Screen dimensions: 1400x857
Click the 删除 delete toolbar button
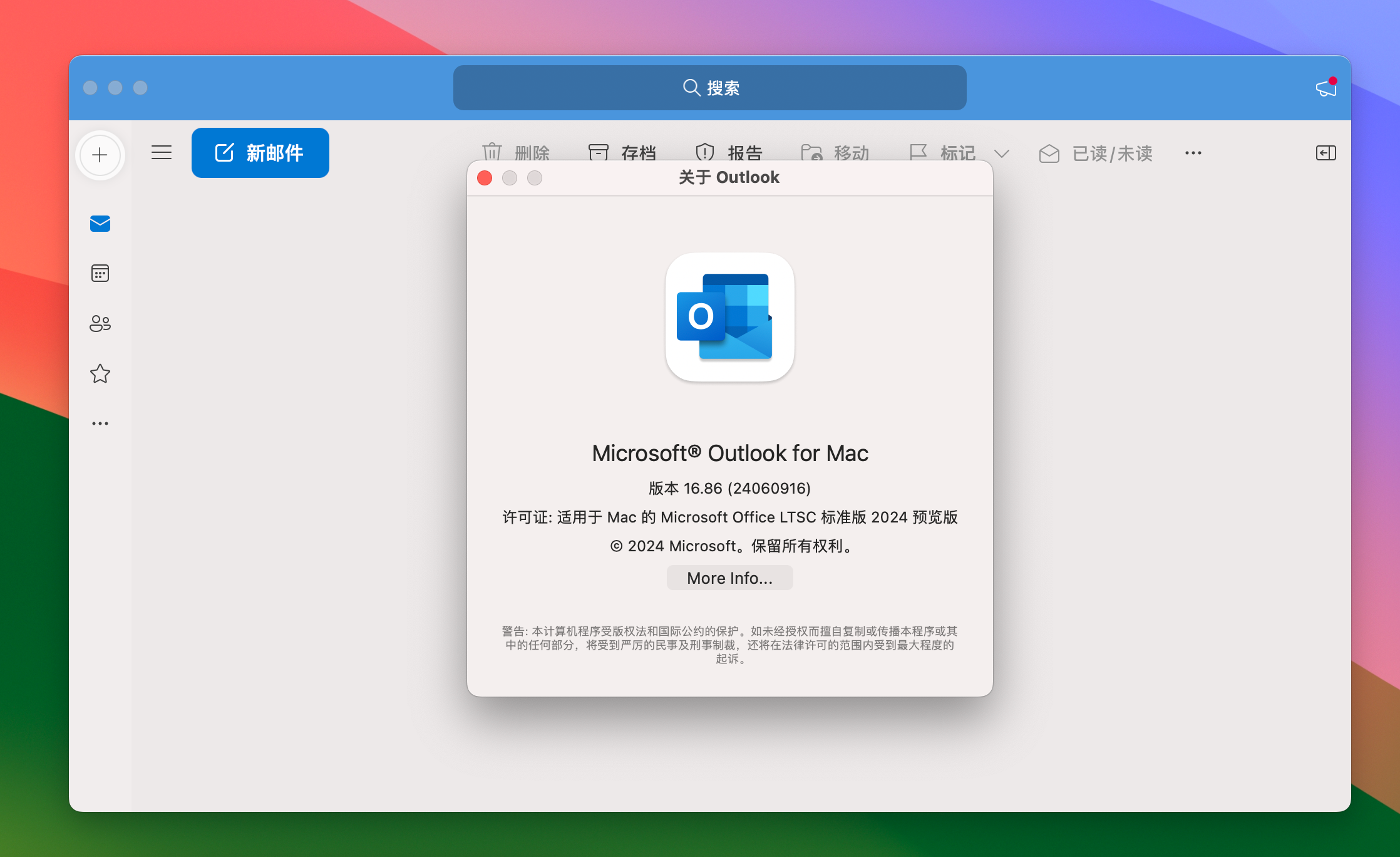click(516, 152)
